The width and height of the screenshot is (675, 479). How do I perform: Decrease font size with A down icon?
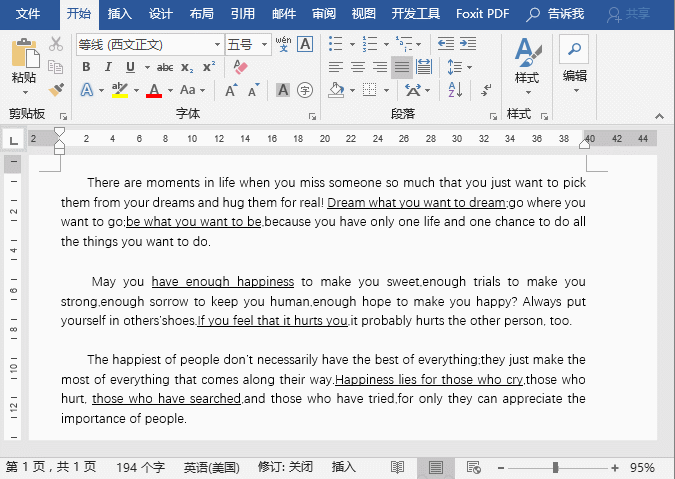click(254, 90)
